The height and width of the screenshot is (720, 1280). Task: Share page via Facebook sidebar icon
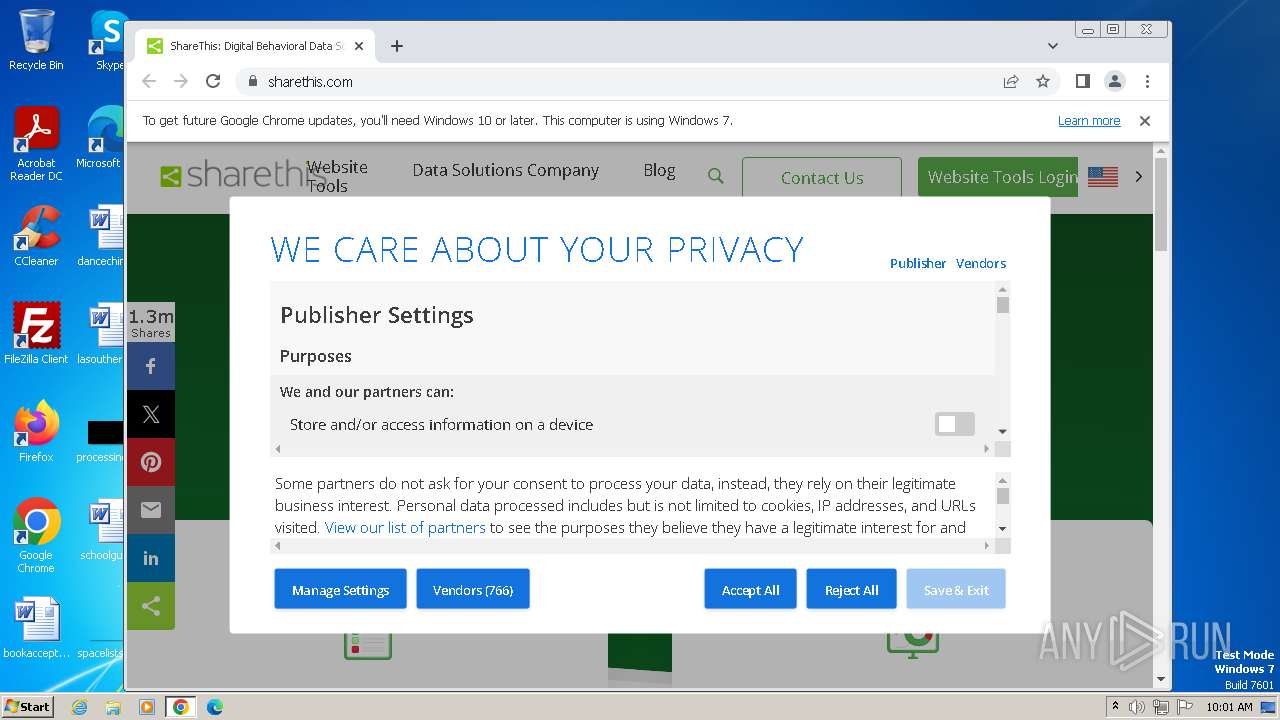tap(151, 366)
